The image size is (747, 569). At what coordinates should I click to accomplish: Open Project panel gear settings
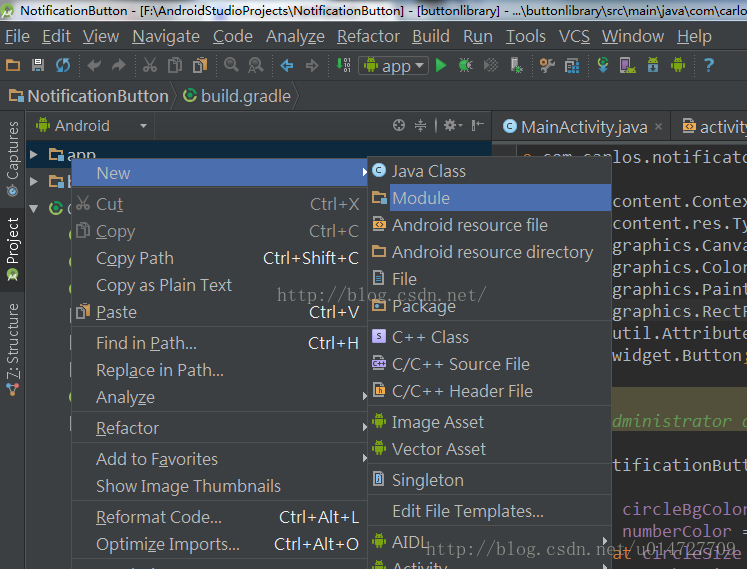click(453, 125)
